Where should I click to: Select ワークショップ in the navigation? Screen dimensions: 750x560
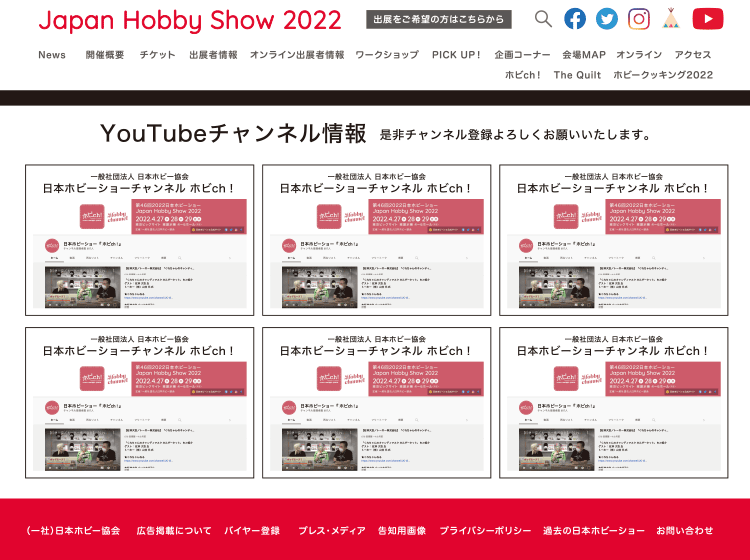(x=387, y=55)
